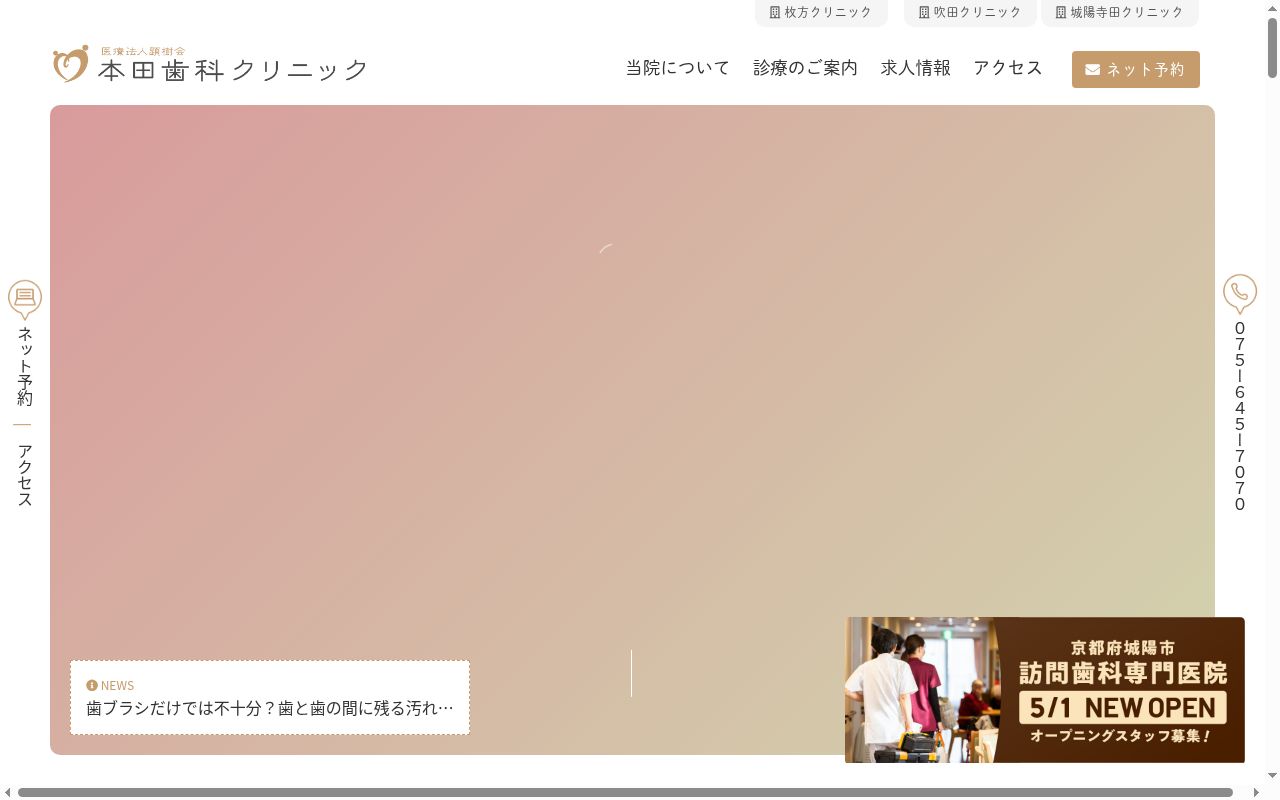Open the 当院について menu
This screenshot has width=1280, height=800.
pos(678,68)
